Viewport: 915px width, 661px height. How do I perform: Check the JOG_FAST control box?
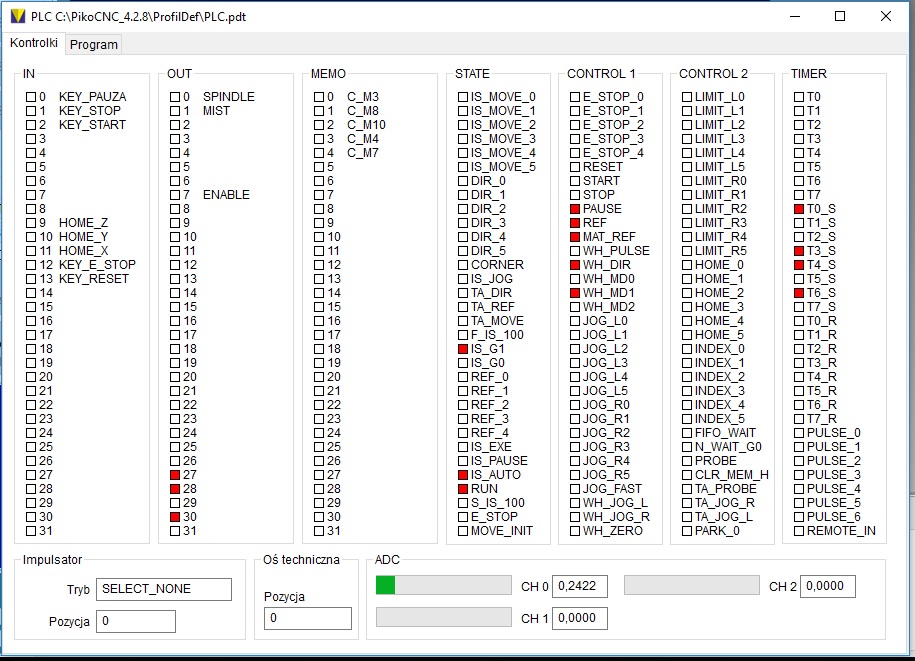coord(575,489)
